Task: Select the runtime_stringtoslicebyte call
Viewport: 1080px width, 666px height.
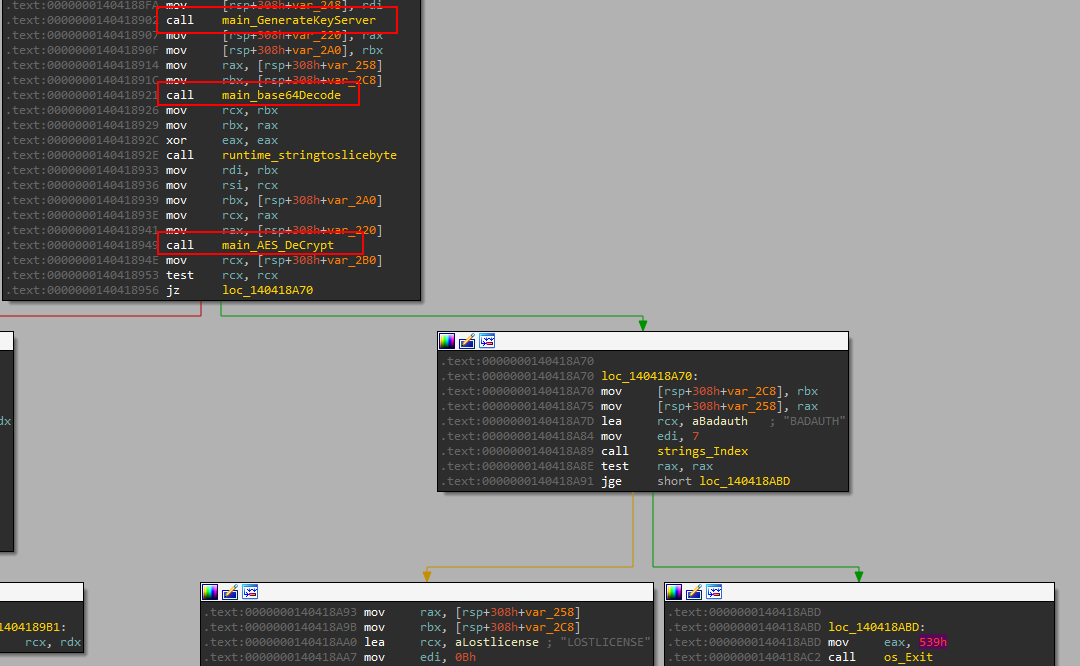Action: 309,155
